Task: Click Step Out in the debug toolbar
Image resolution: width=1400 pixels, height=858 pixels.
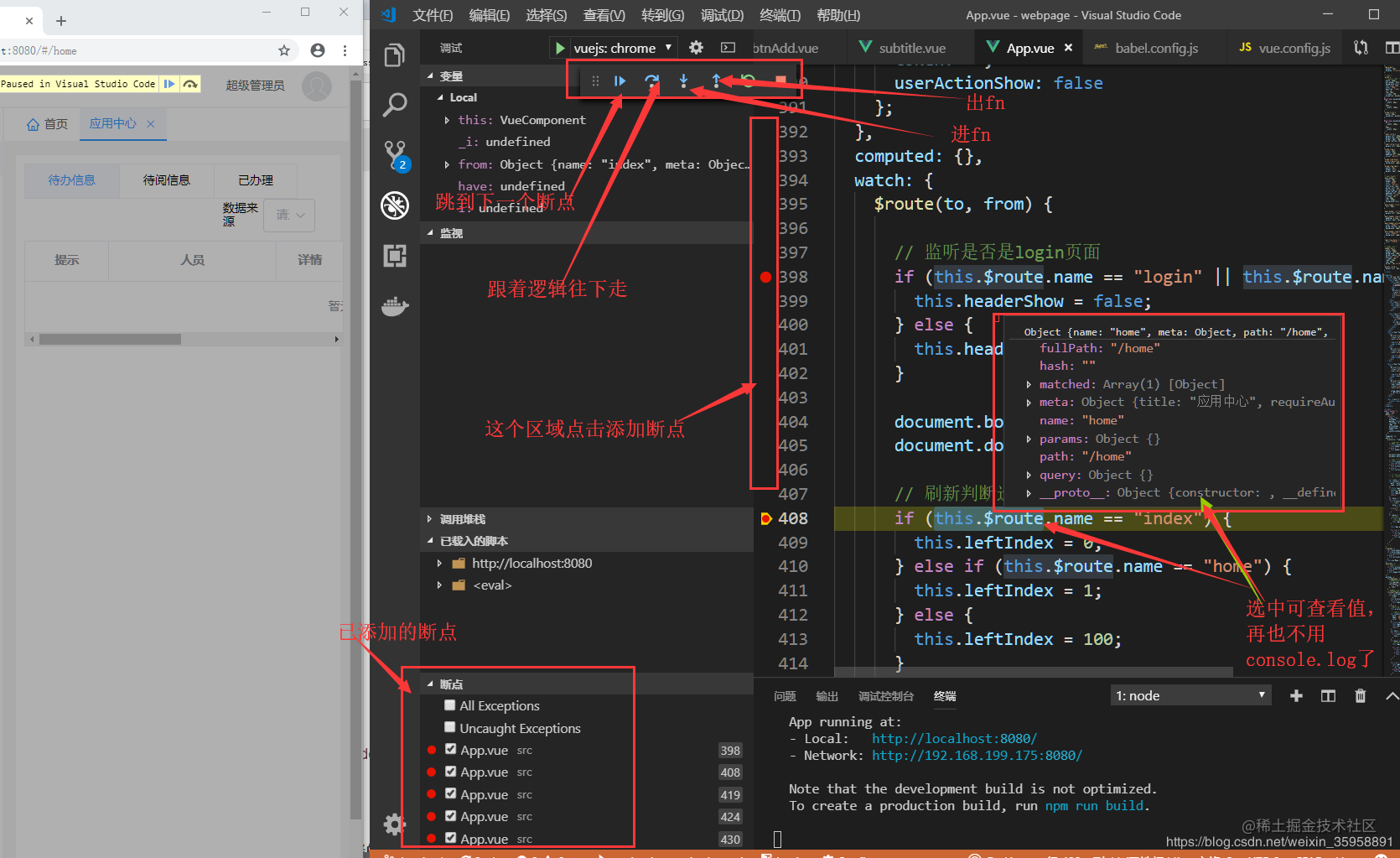Action: click(716, 81)
